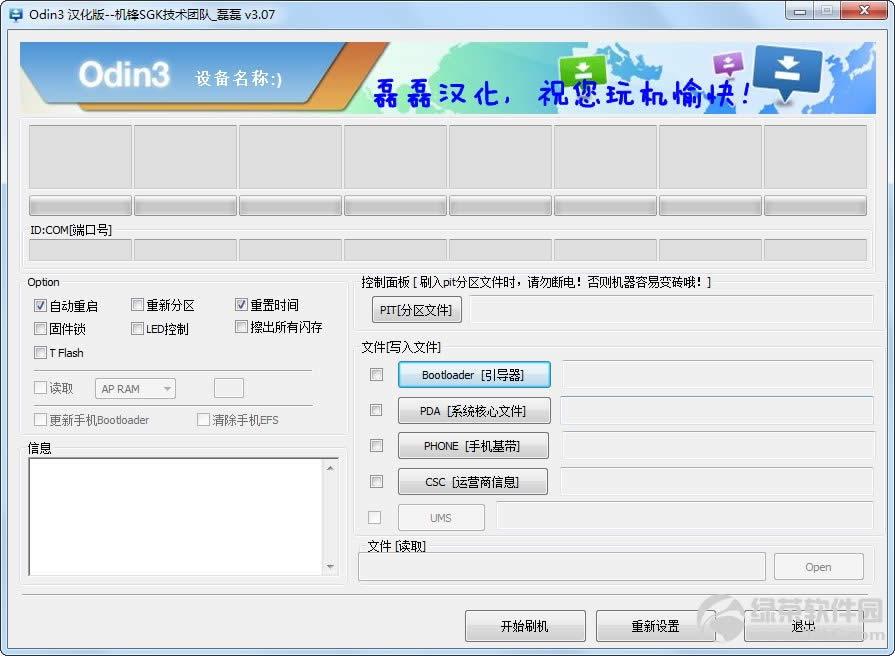
Task: Click the first device progress bar
Action: point(80,206)
